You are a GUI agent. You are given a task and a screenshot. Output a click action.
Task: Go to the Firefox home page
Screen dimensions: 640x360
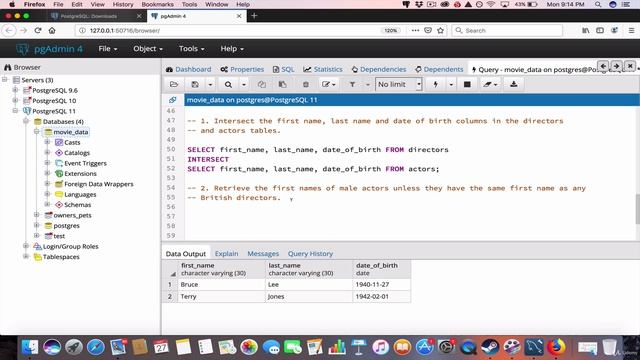click(52, 30)
